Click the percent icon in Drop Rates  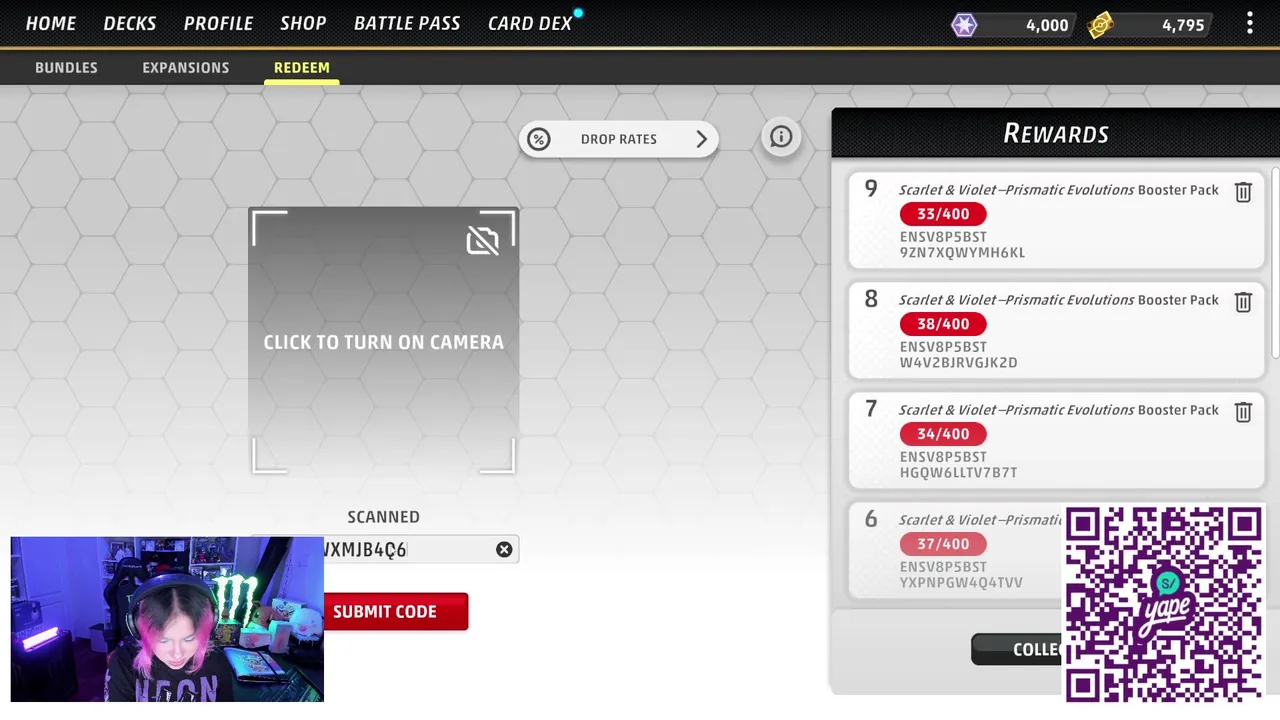(539, 139)
